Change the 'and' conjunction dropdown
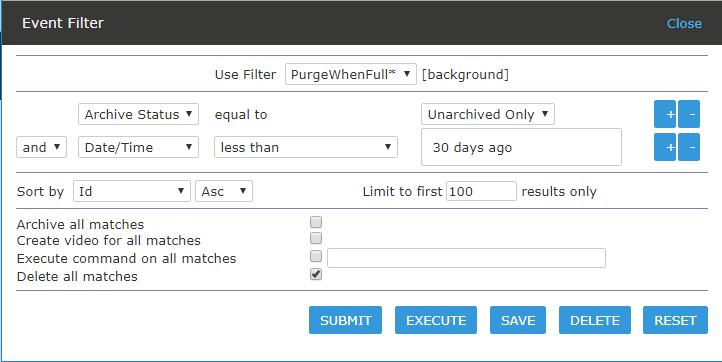 (x=41, y=147)
